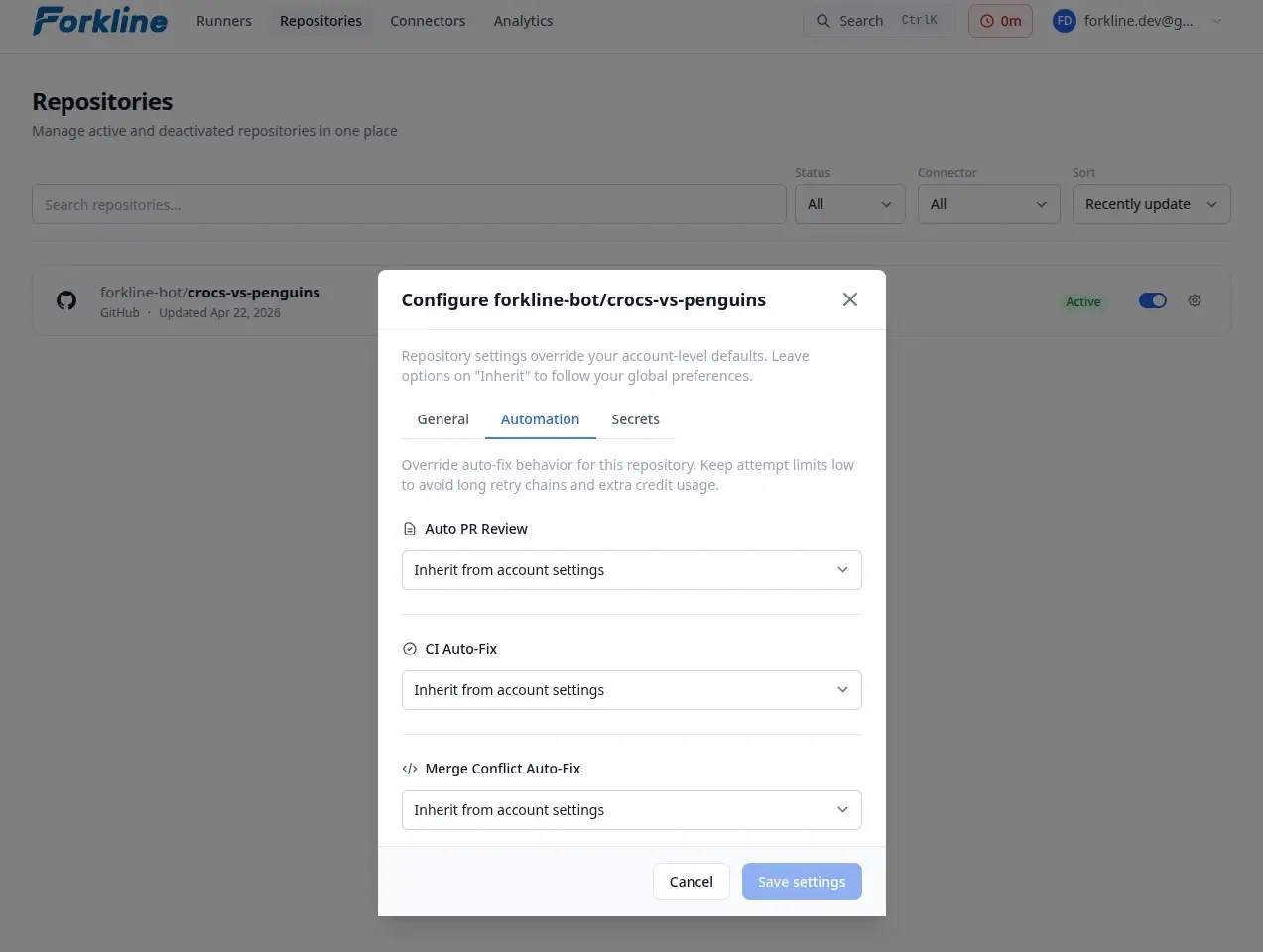Image resolution: width=1263 pixels, height=952 pixels.
Task: Go to Repositories nav item
Action: [x=320, y=21]
